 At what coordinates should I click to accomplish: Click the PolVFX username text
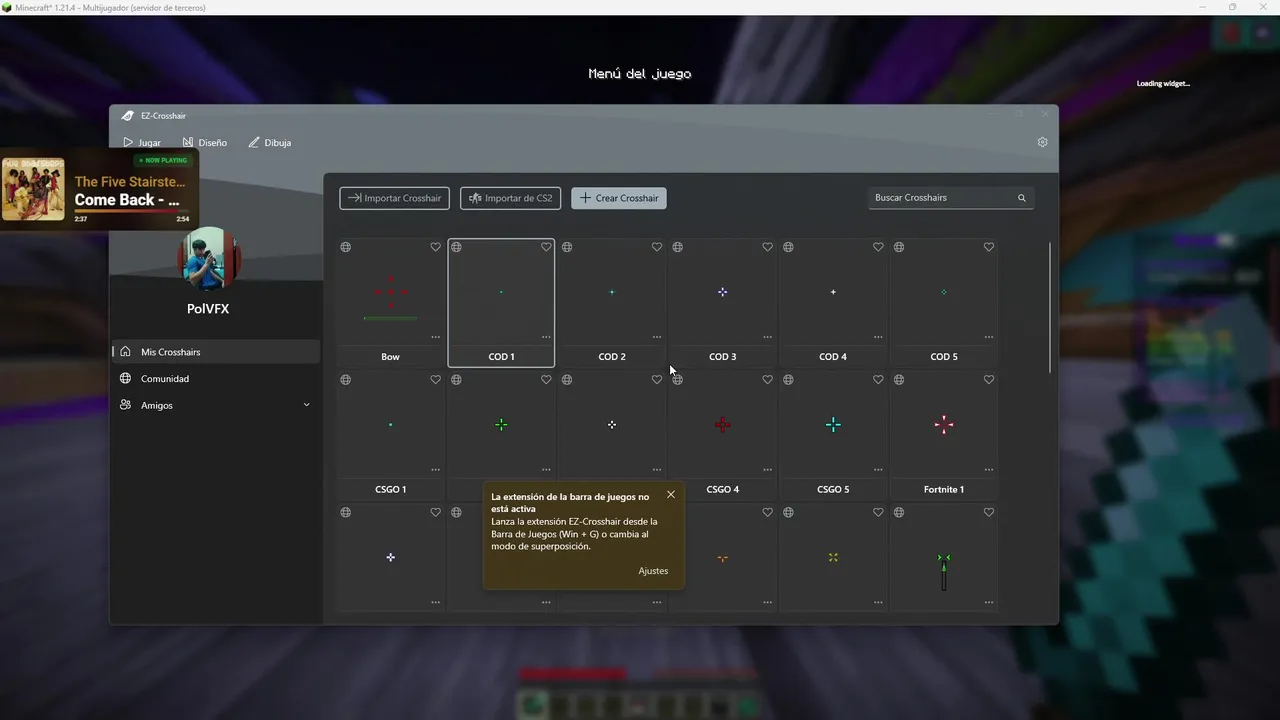(208, 309)
